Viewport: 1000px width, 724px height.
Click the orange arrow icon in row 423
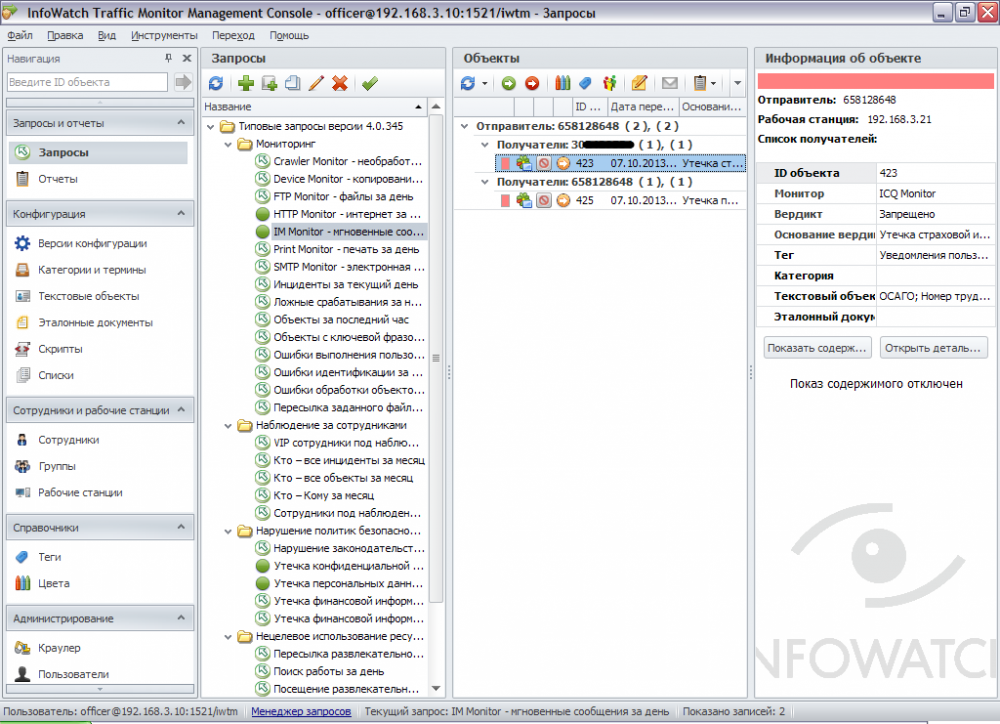click(x=563, y=163)
